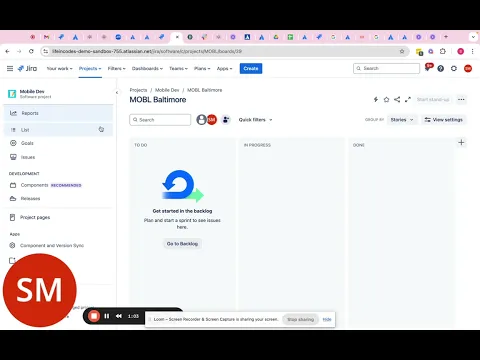Image resolution: width=480 pixels, height=360 pixels.
Task: Open the Jira app switcher menu icon
Action: click(10, 68)
